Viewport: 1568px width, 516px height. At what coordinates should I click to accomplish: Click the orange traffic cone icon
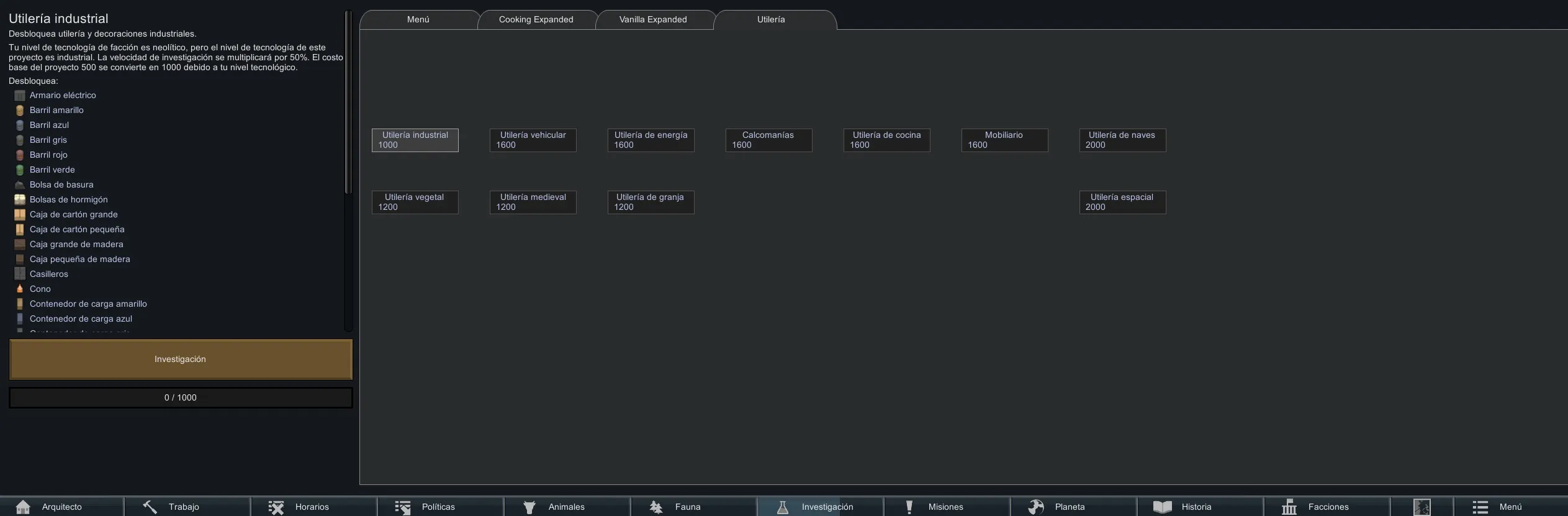click(x=20, y=289)
